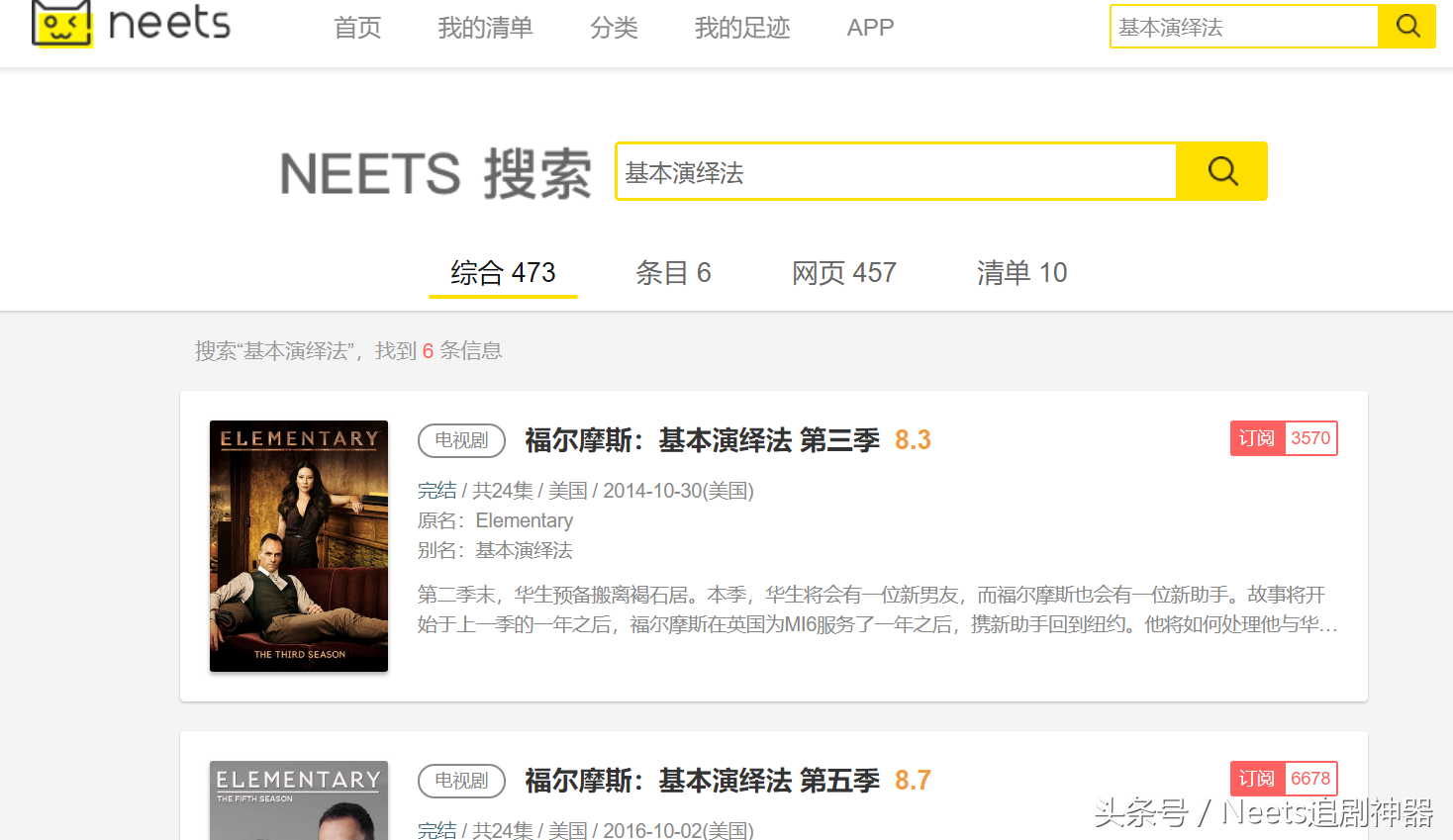
Task: Open the Elementary Fifth Season poster
Action: point(299,800)
